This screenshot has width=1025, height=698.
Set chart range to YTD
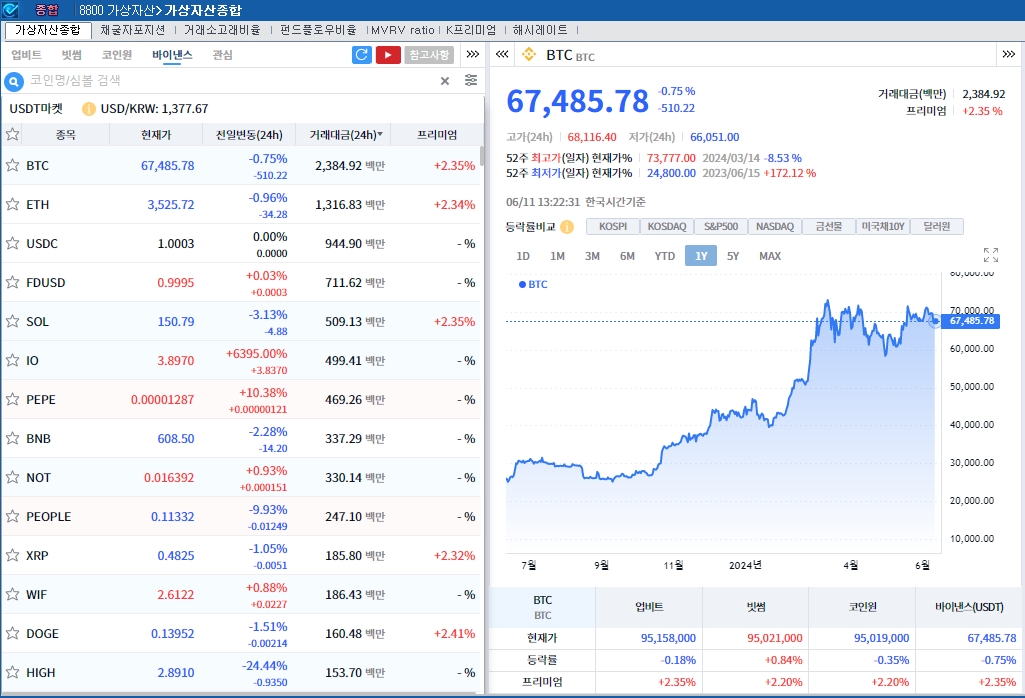[665, 256]
